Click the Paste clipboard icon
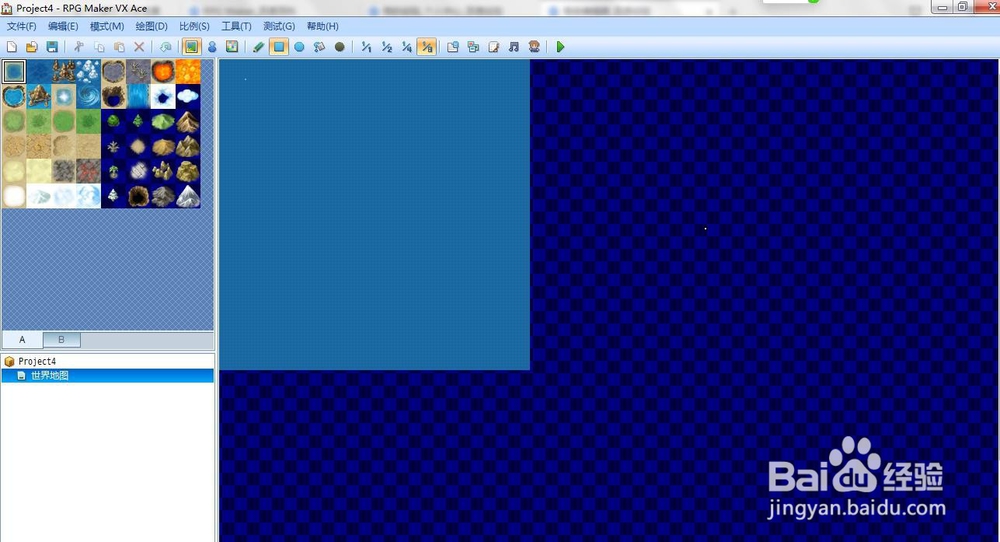The image size is (1000, 542). 119,47
